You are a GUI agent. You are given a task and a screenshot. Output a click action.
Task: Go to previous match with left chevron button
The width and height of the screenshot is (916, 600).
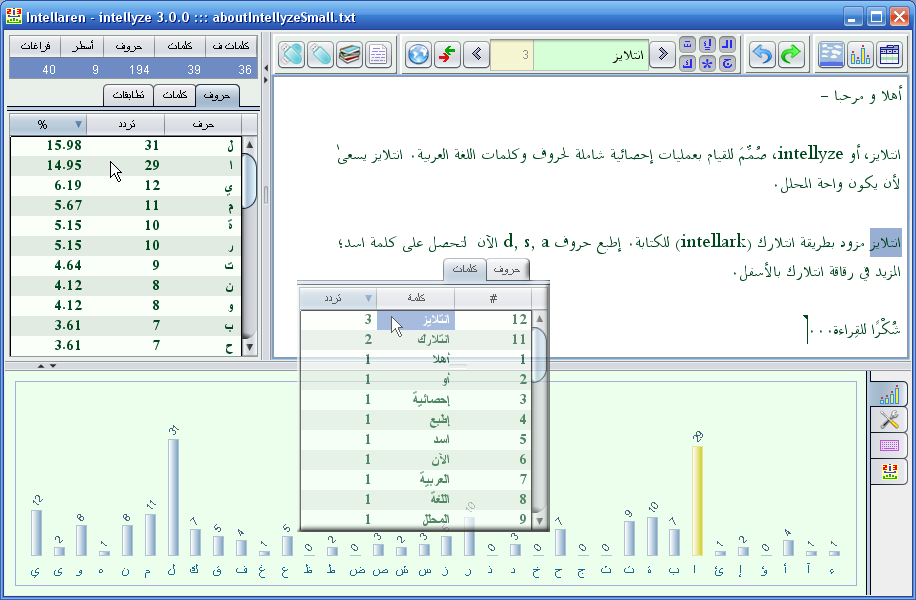point(477,55)
